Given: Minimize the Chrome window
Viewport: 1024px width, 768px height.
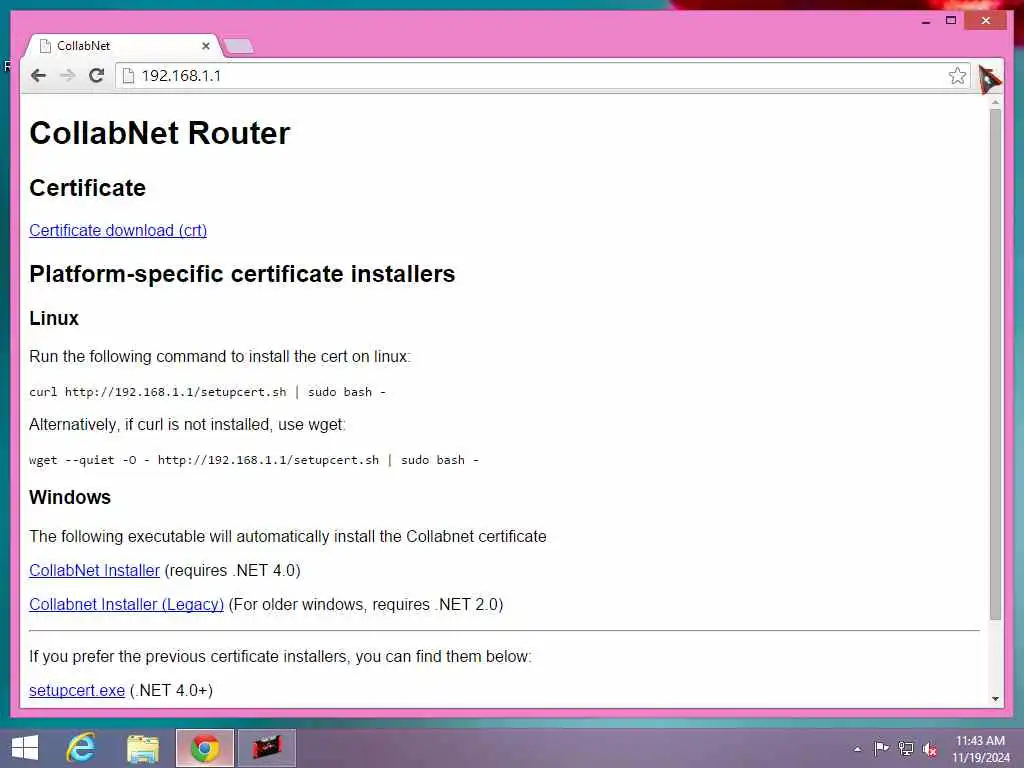Looking at the screenshot, I should [x=925, y=21].
